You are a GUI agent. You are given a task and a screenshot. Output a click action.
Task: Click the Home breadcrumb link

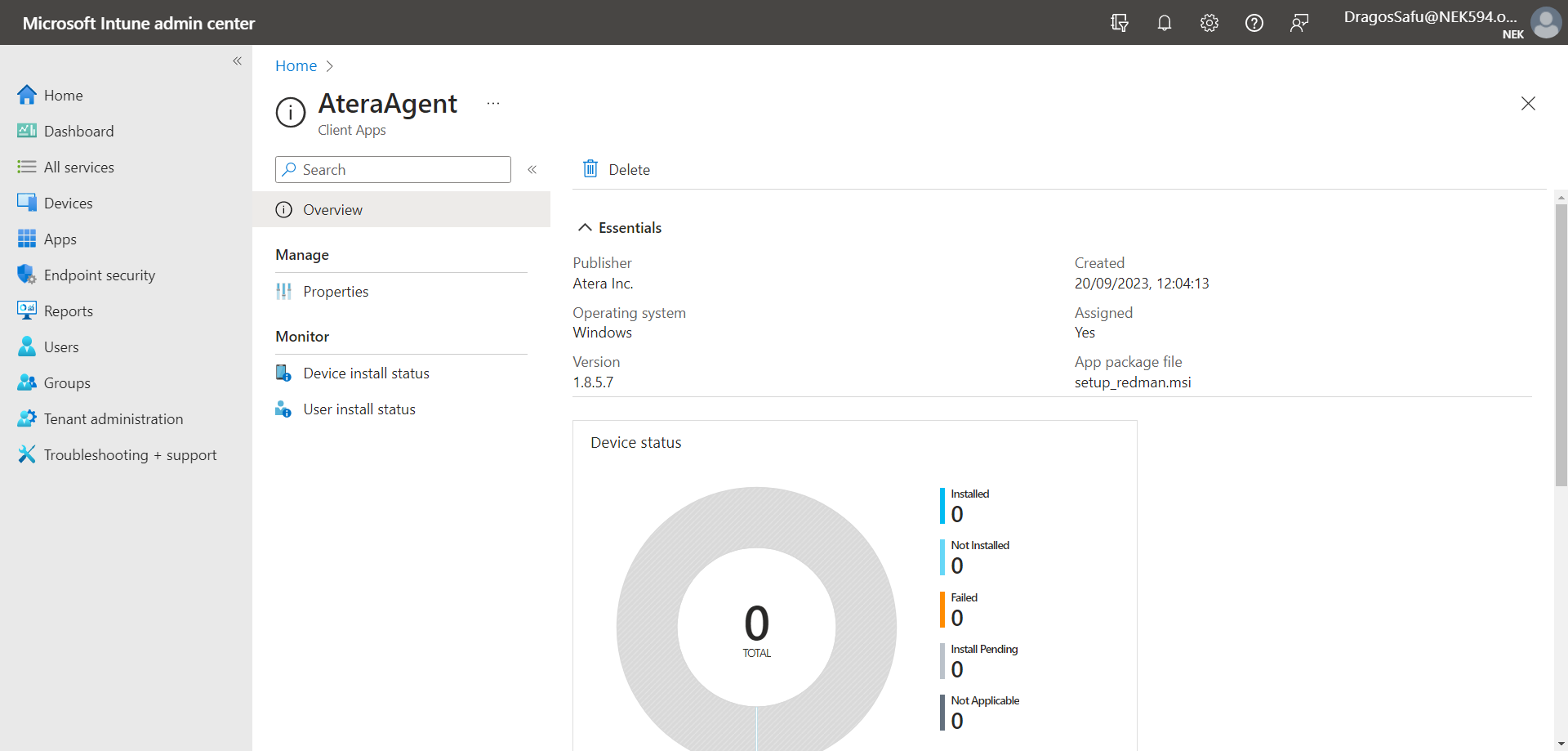[296, 66]
